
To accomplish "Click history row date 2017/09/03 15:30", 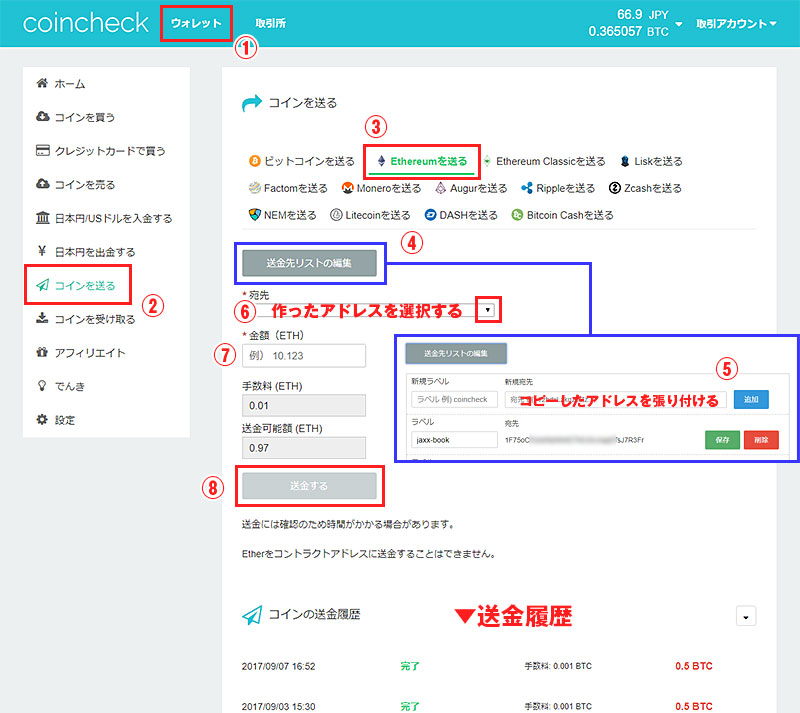I will (279, 707).
